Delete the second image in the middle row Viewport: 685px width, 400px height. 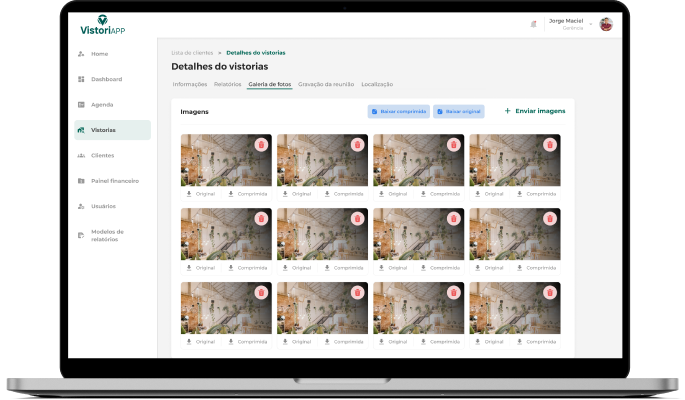coord(357,219)
